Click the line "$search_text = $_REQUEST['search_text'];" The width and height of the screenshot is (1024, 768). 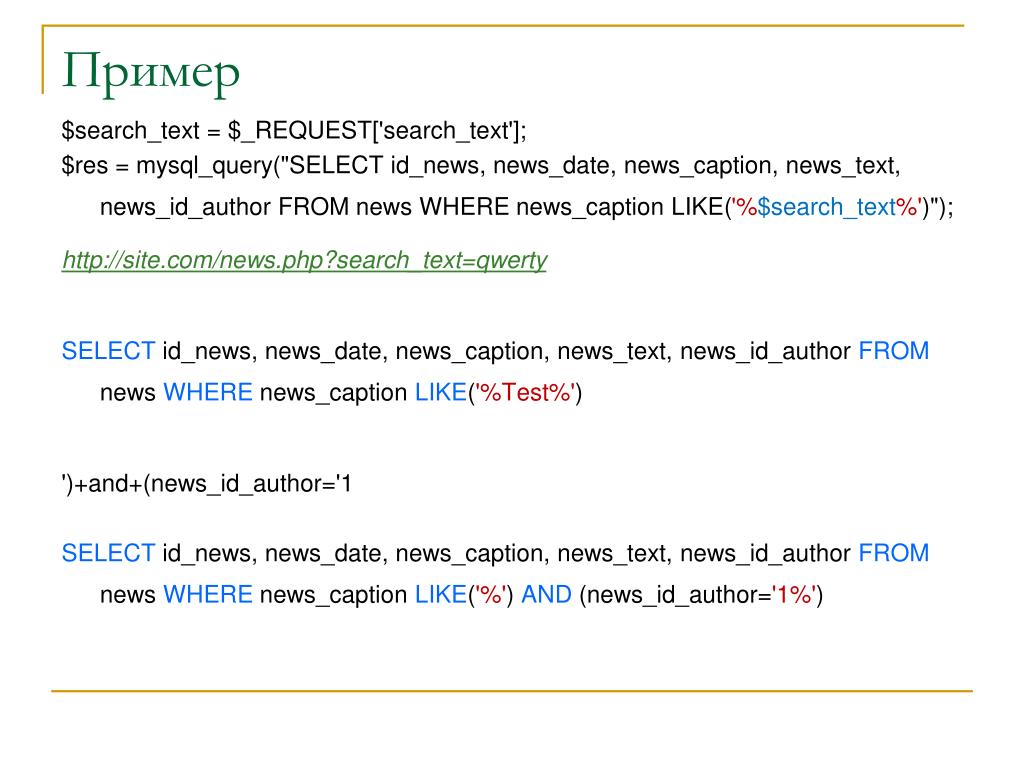pos(294,131)
